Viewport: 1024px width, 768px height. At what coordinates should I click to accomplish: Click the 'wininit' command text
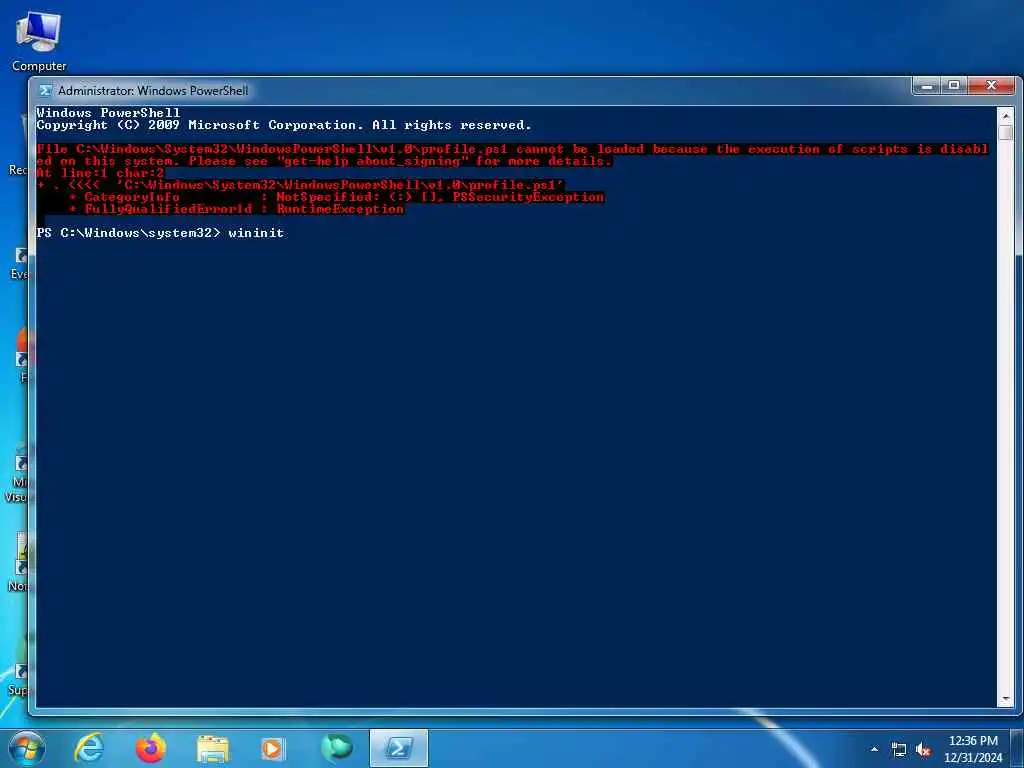(x=256, y=232)
